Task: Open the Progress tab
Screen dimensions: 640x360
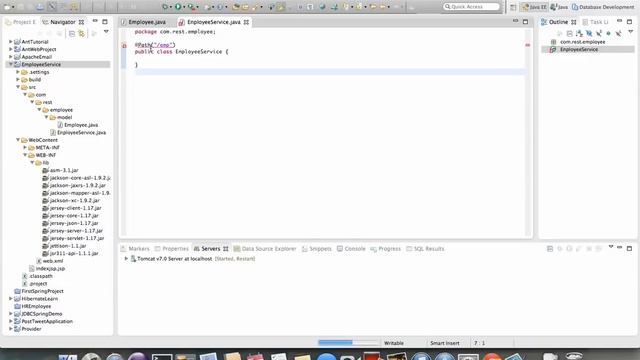Action: point(386,249)
